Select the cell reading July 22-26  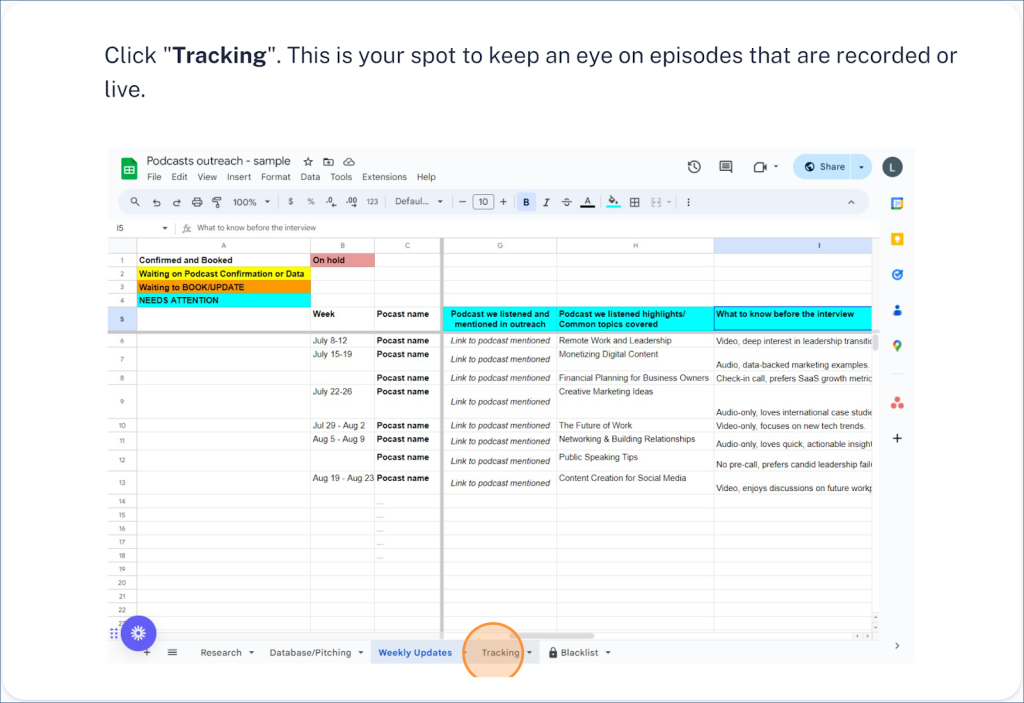pos(342,402)
